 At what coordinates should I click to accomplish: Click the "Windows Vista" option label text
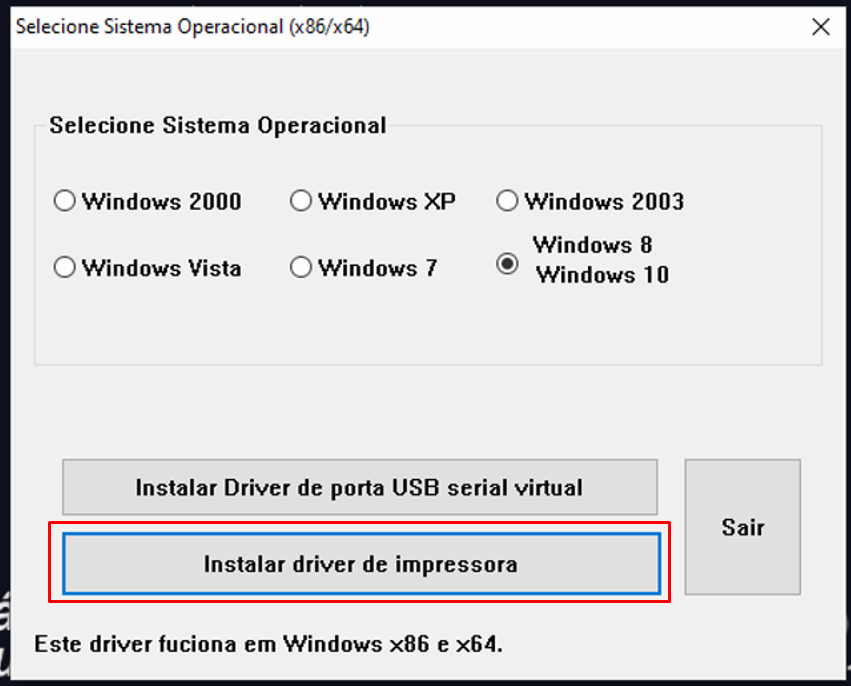161,268
